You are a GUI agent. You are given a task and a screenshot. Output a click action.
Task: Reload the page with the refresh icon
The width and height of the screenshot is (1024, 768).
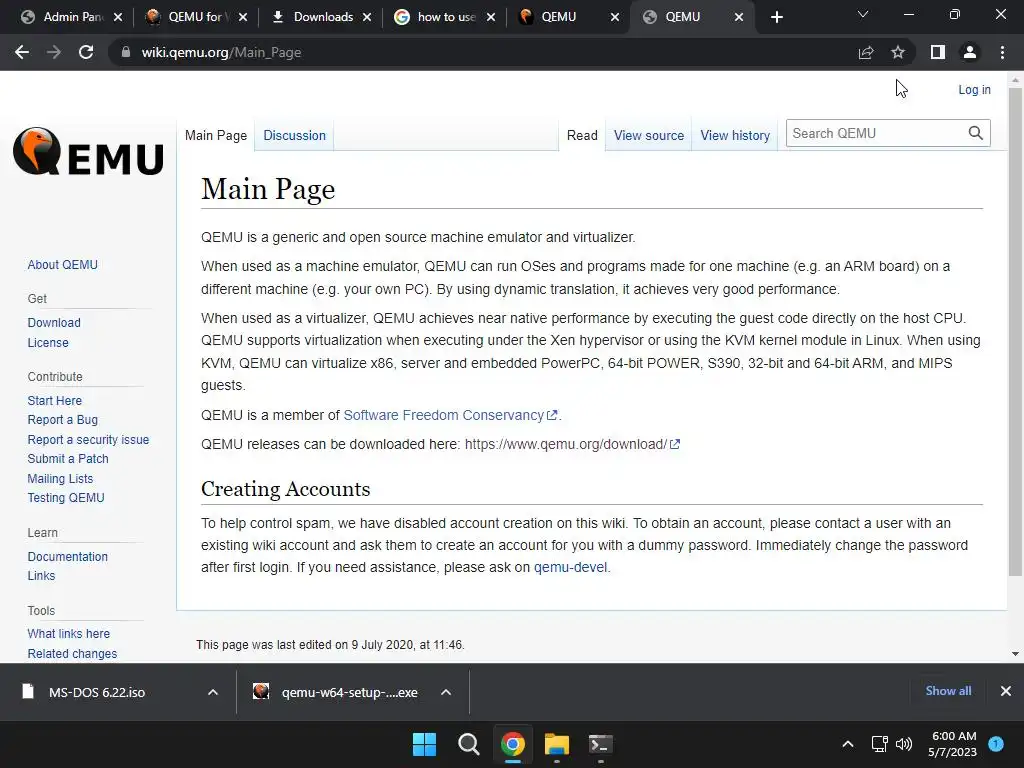(x=86, y=52)
